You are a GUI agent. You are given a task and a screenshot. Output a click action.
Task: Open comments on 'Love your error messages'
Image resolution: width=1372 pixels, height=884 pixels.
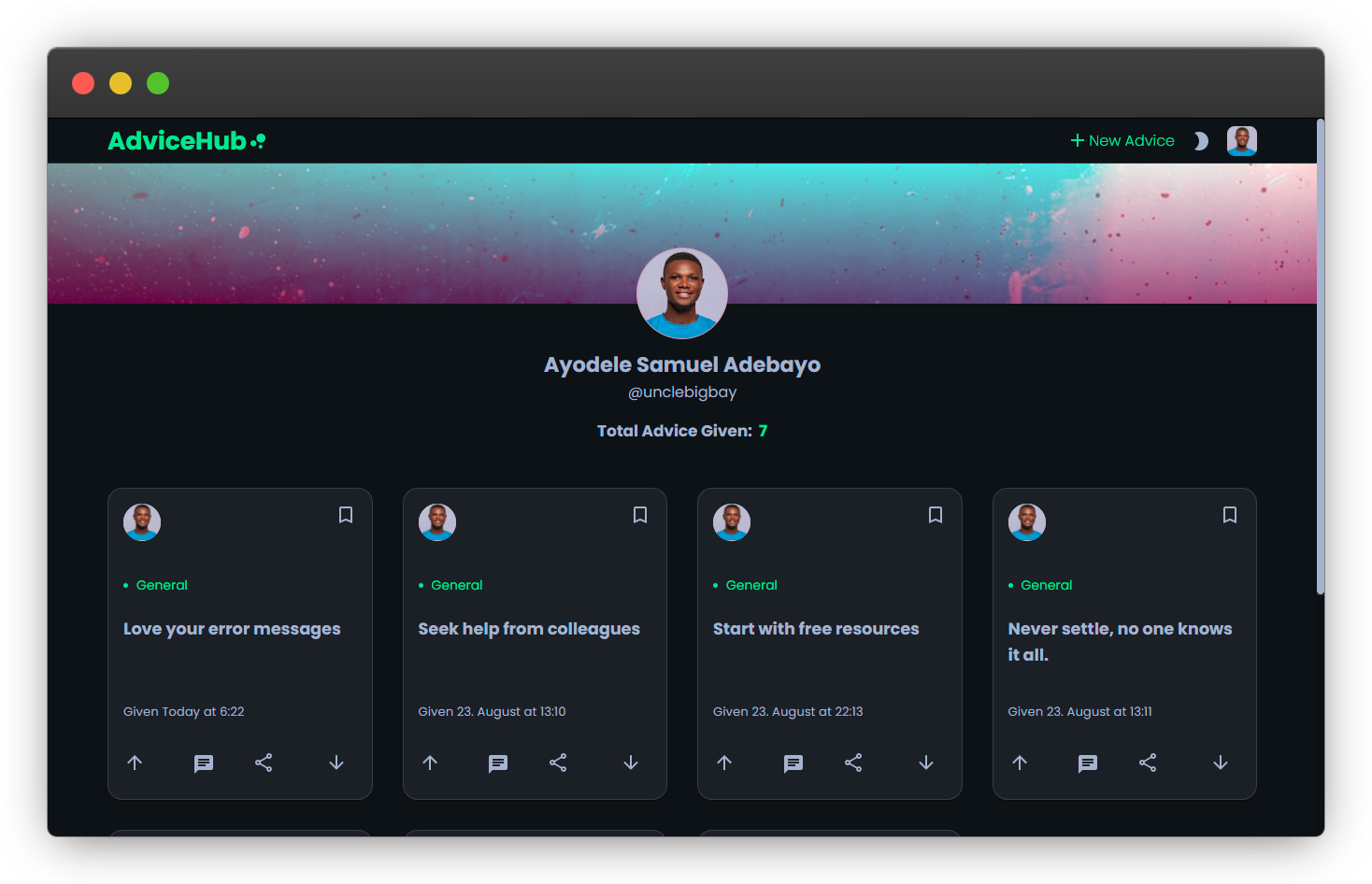[204, 763]
